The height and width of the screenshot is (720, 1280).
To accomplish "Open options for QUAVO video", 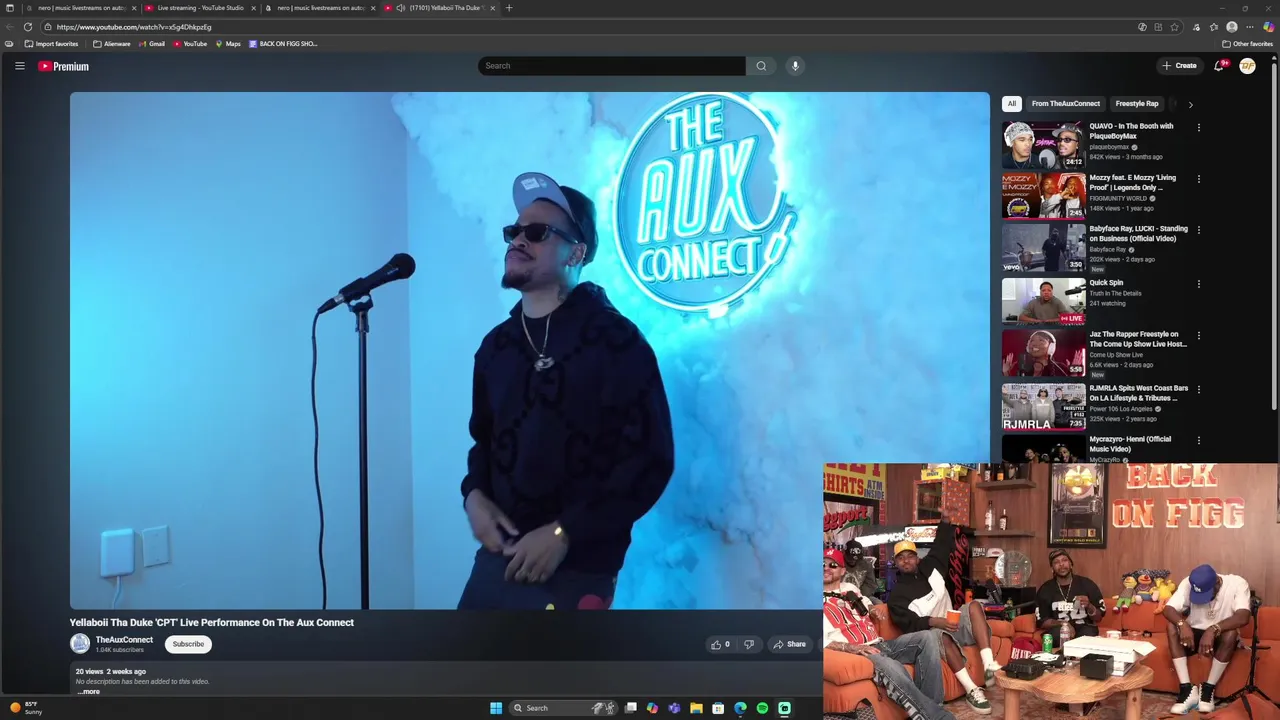I will tap(1198, 128).
